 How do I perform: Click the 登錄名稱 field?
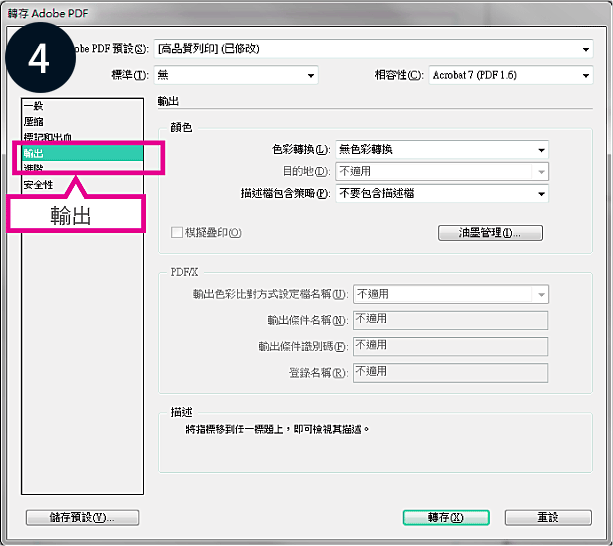click(x=450, y=373)
